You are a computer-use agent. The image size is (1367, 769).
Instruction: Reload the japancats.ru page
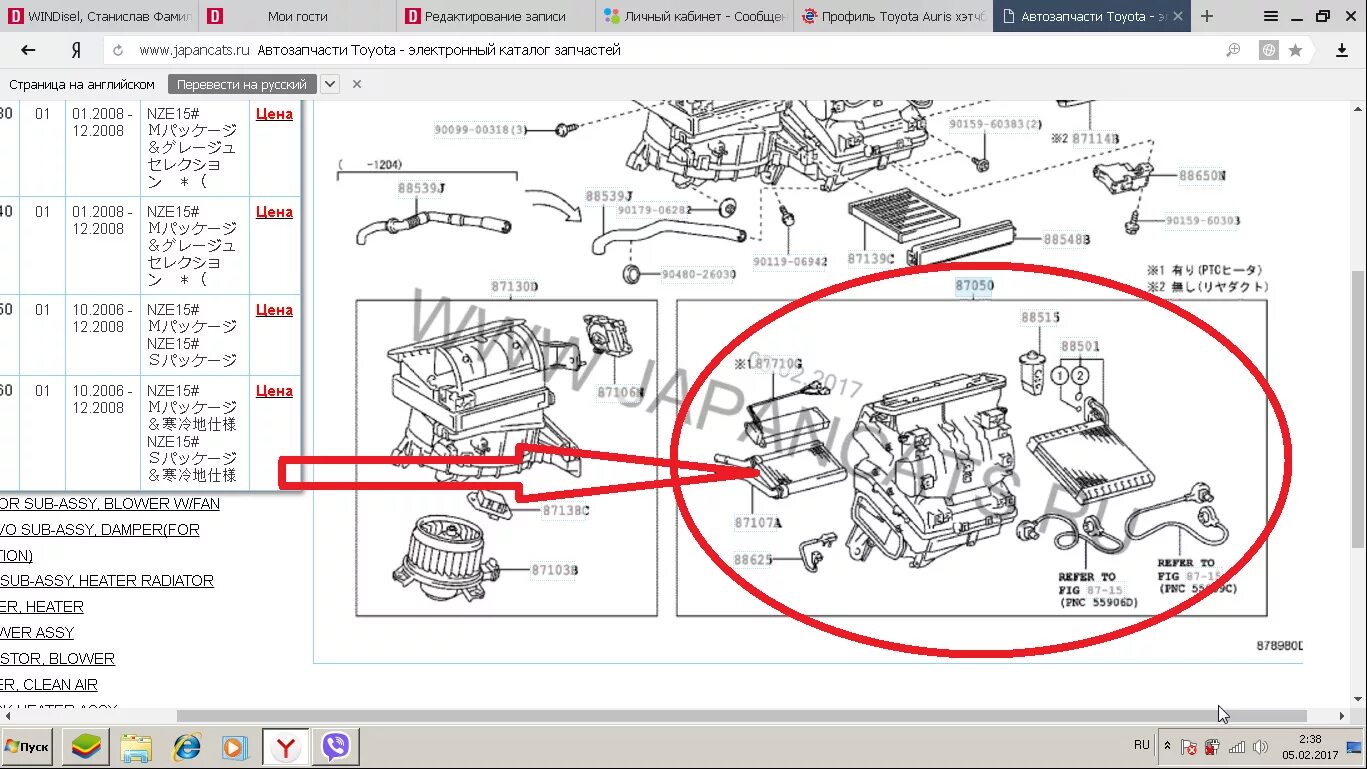118,50
